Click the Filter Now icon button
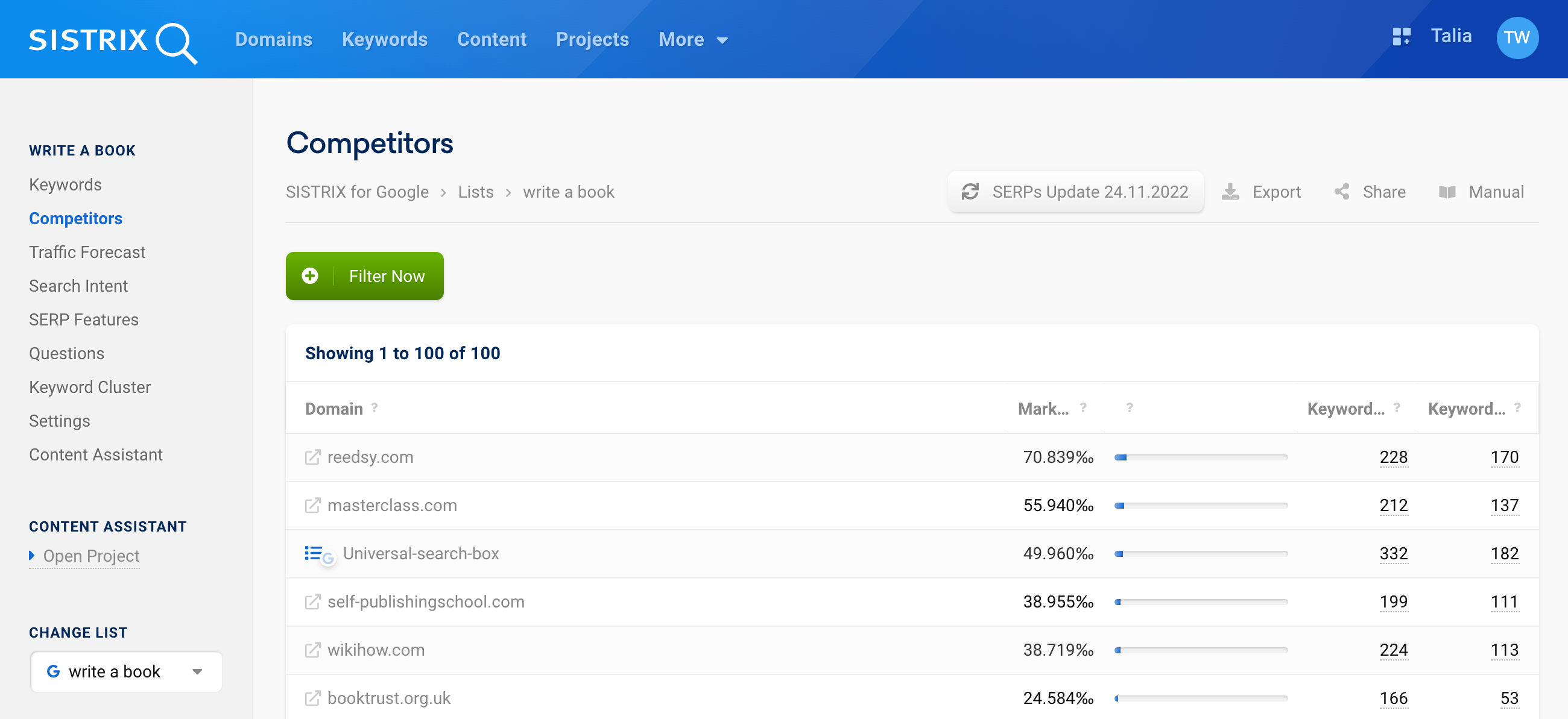 coord(310,277)
